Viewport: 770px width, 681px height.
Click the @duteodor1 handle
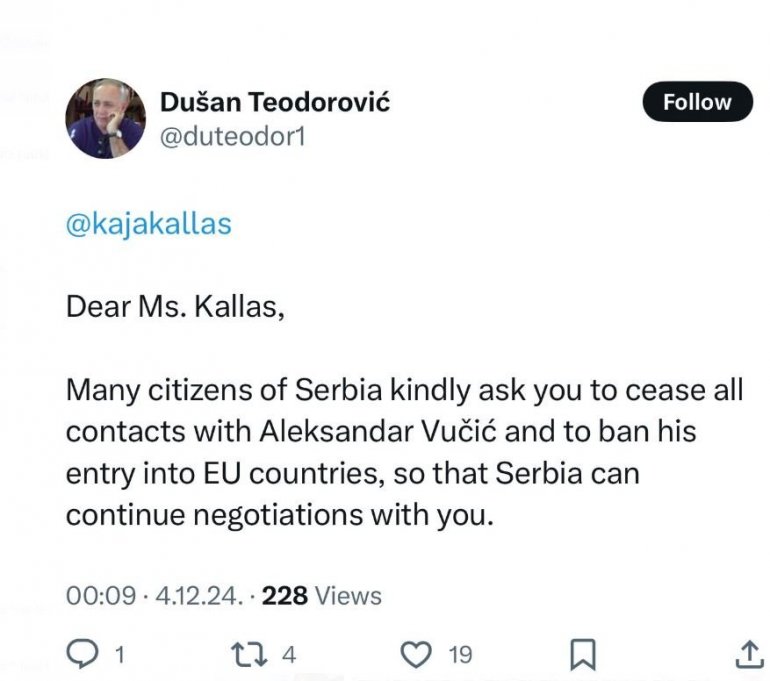coord(233,135)
